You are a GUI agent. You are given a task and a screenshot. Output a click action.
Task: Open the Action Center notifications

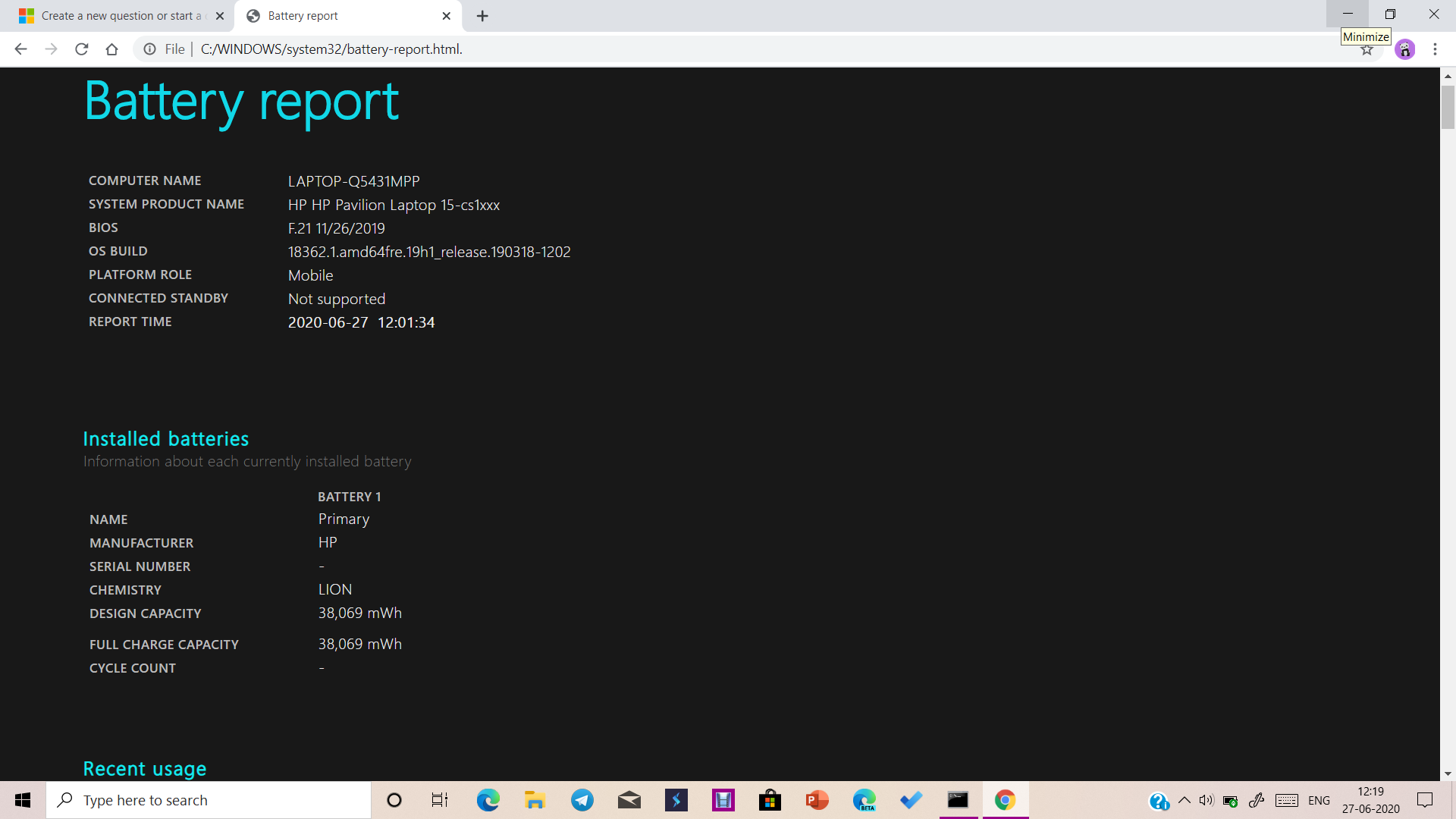1425,800
